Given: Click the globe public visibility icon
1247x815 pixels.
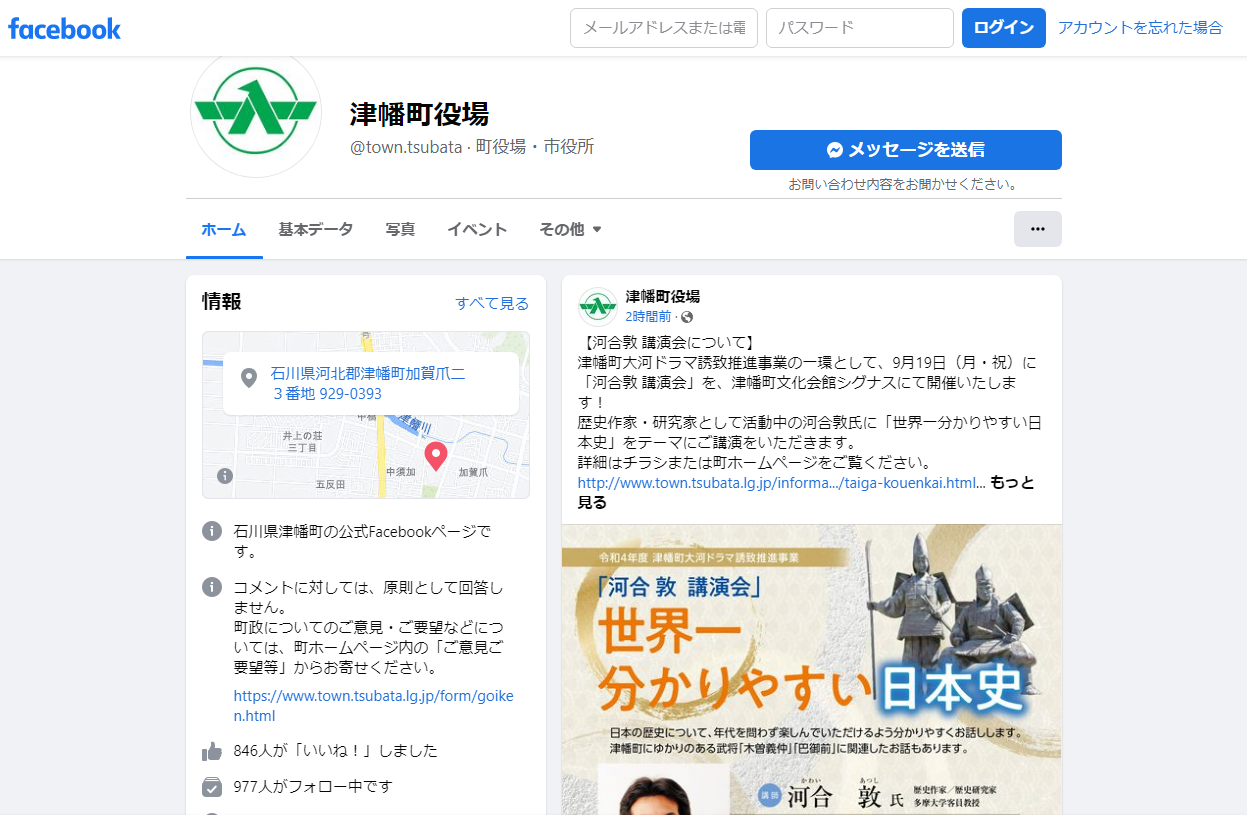Looking at the screenshot, I should (x=686, y=317).
